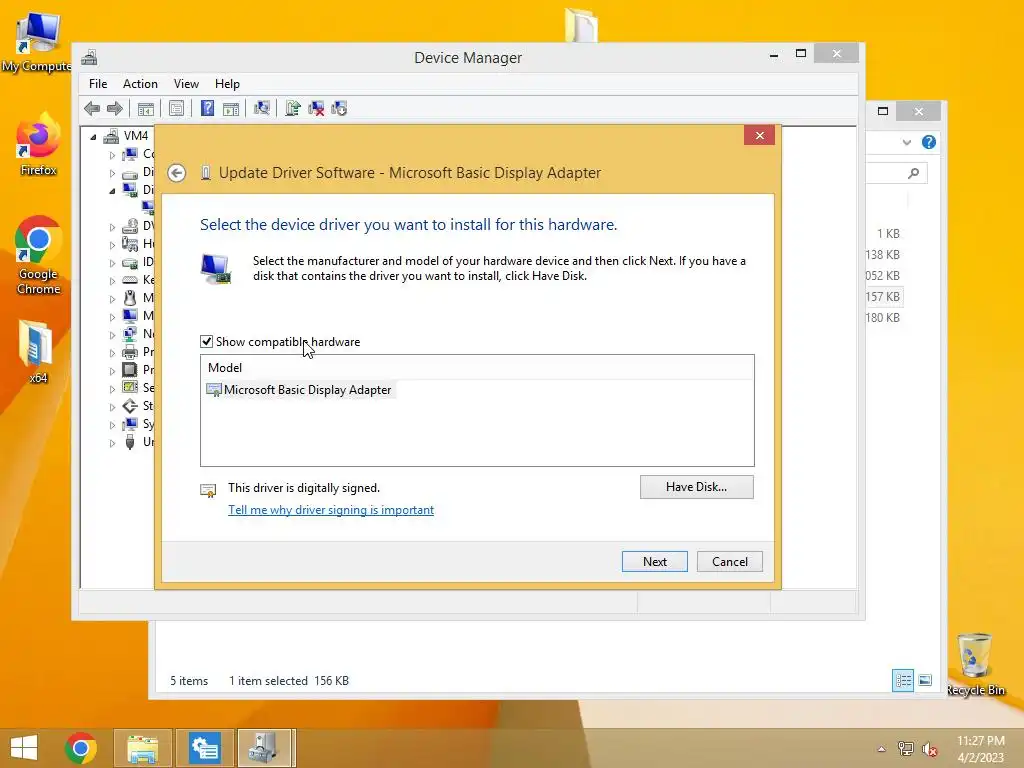
Task: Open the View menu
Action: point(186,84)
